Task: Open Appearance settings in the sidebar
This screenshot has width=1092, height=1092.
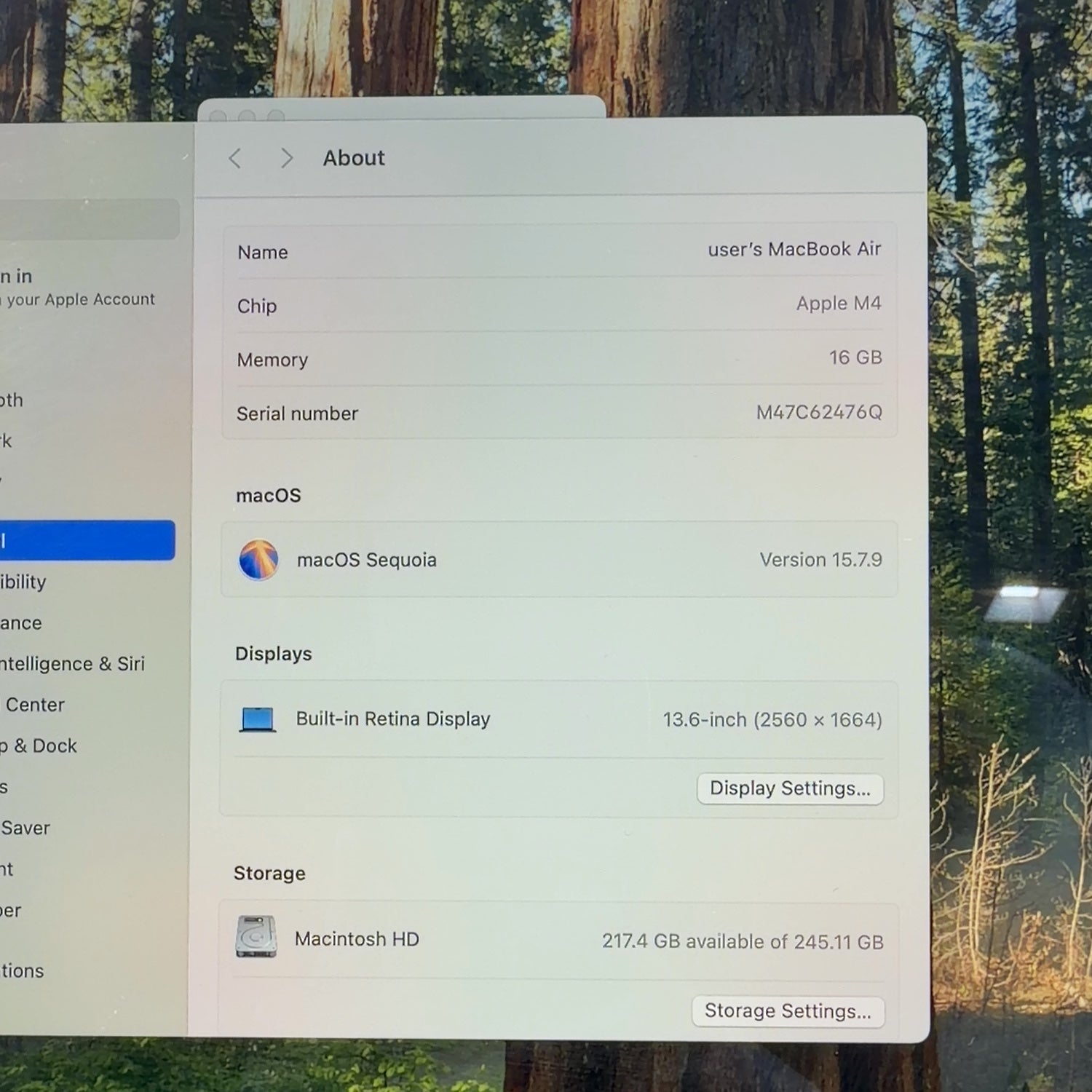Action: [21, 623]
